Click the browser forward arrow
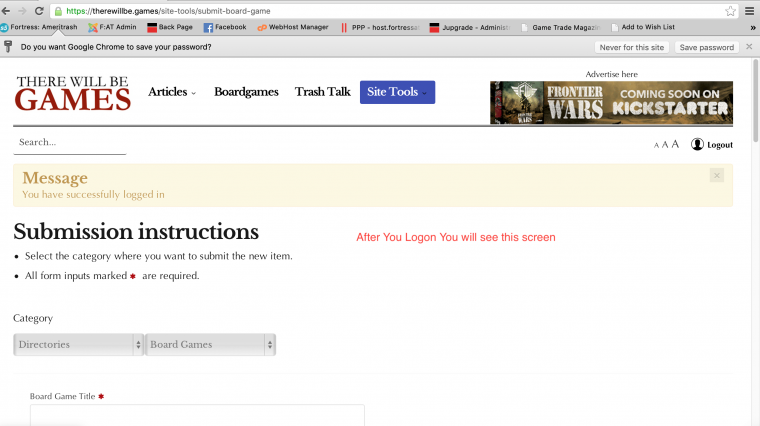This screenshot has height=426, width=760. click(22, 11)
